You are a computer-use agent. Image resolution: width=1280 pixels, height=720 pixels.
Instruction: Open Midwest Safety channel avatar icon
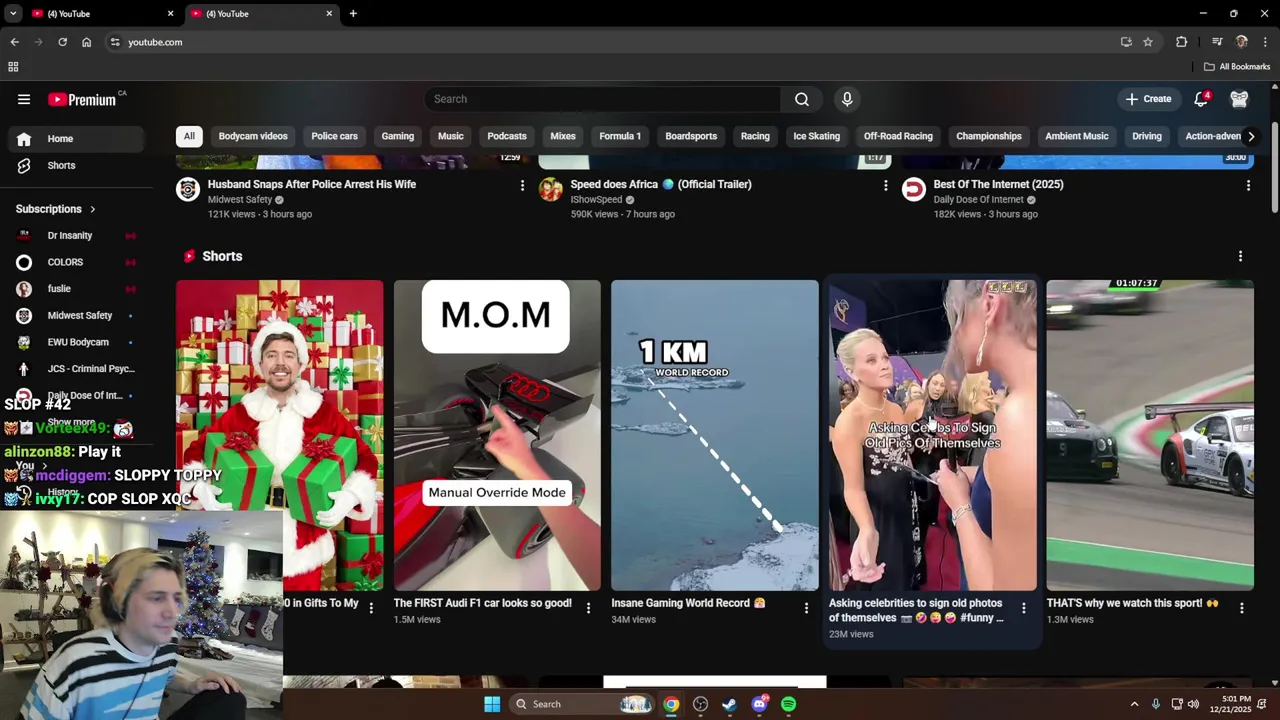click(x=188, y=190)
